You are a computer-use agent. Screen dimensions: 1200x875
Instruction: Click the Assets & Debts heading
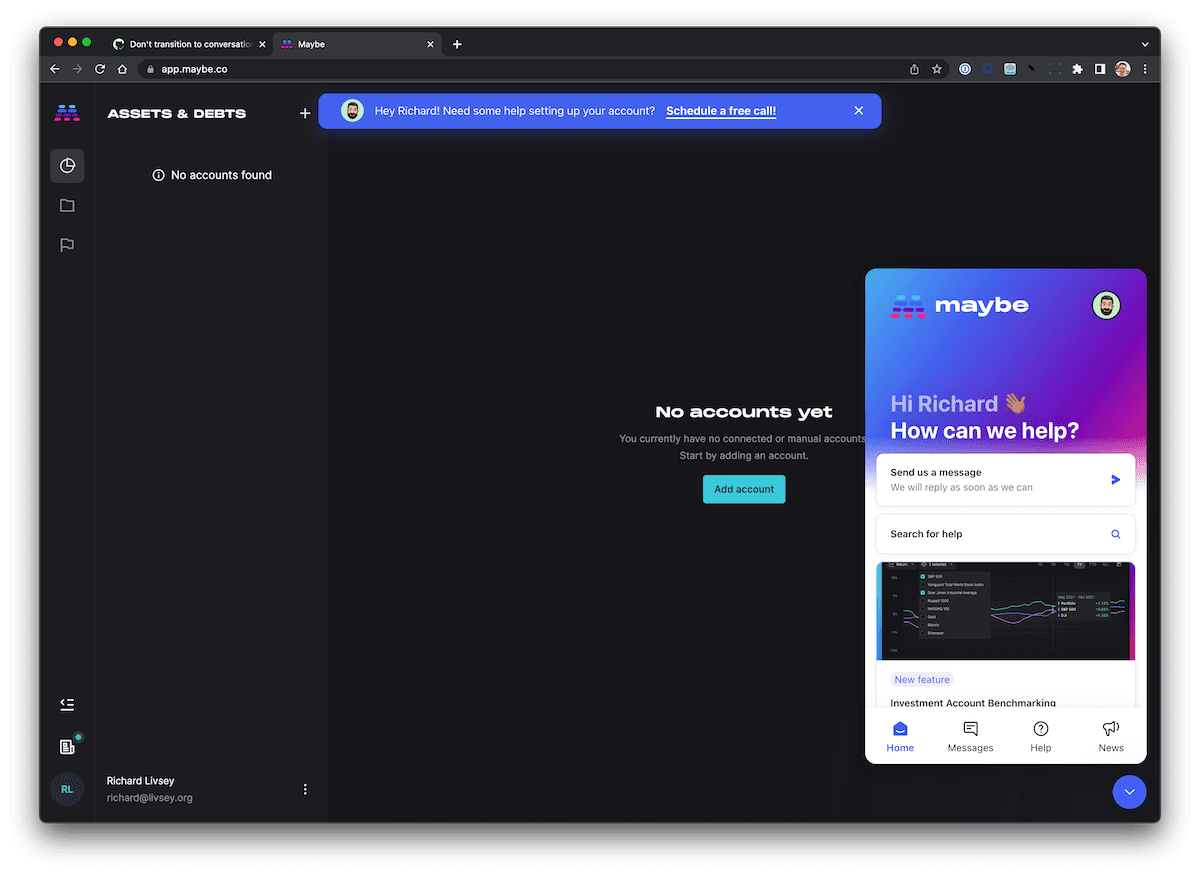click(177, 113)
